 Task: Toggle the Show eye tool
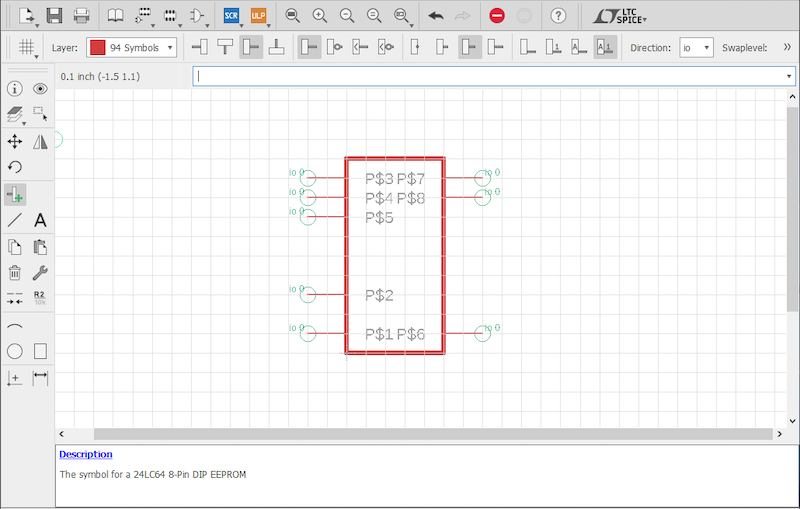pos(40,89)
